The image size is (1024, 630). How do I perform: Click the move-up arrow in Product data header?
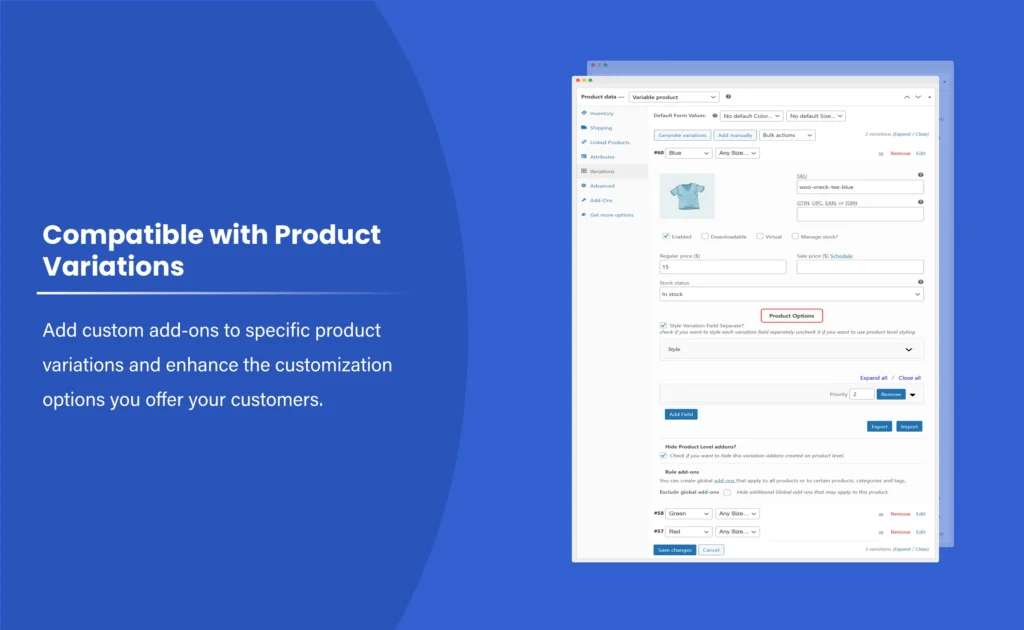906,97
